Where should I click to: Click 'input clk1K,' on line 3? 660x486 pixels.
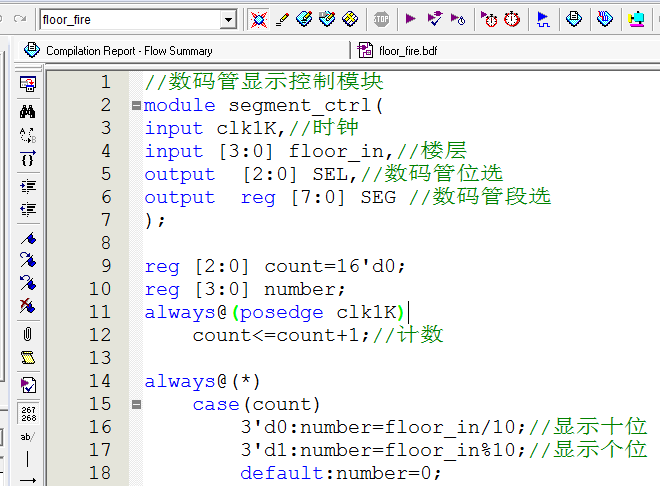point(215,128)
